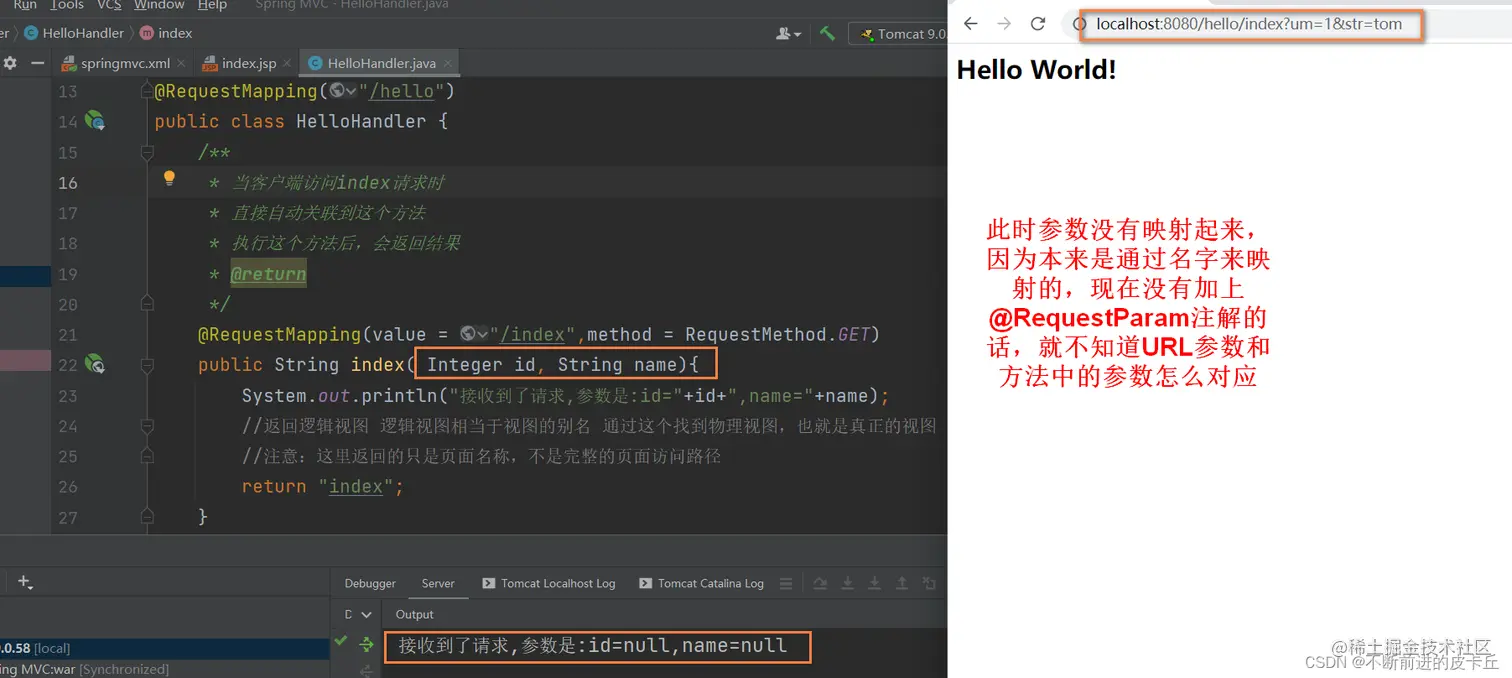Click the yellow intention bulb beside line 16
This screenshot has width=1512, height=678.
(169, 178)
